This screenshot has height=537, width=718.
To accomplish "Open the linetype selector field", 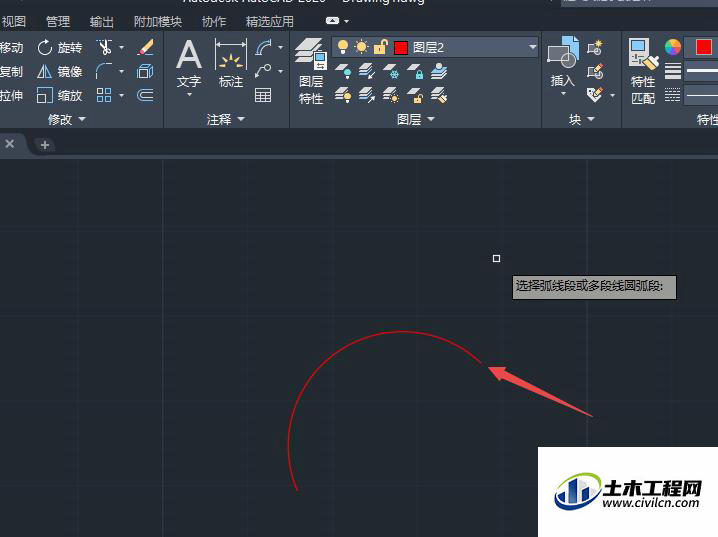I will (701, 95).
